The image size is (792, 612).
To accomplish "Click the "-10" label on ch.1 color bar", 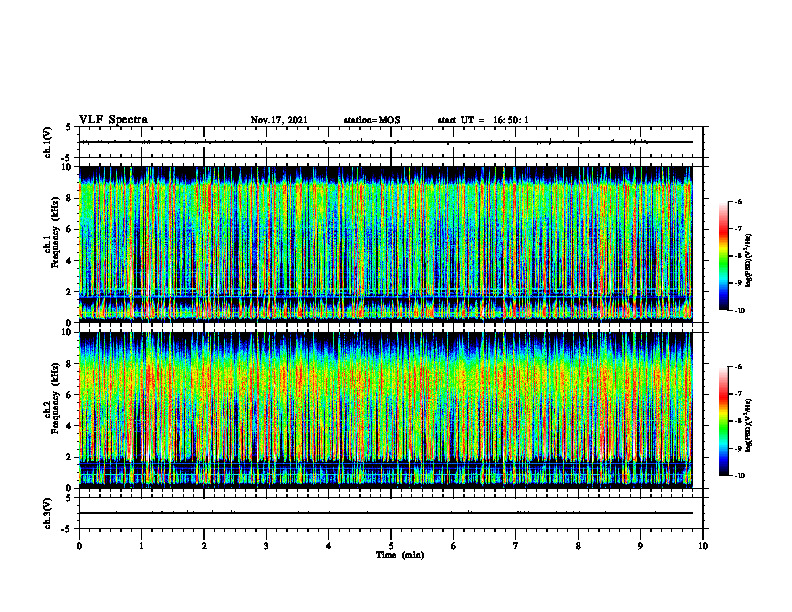I will (x=739, y=311).
